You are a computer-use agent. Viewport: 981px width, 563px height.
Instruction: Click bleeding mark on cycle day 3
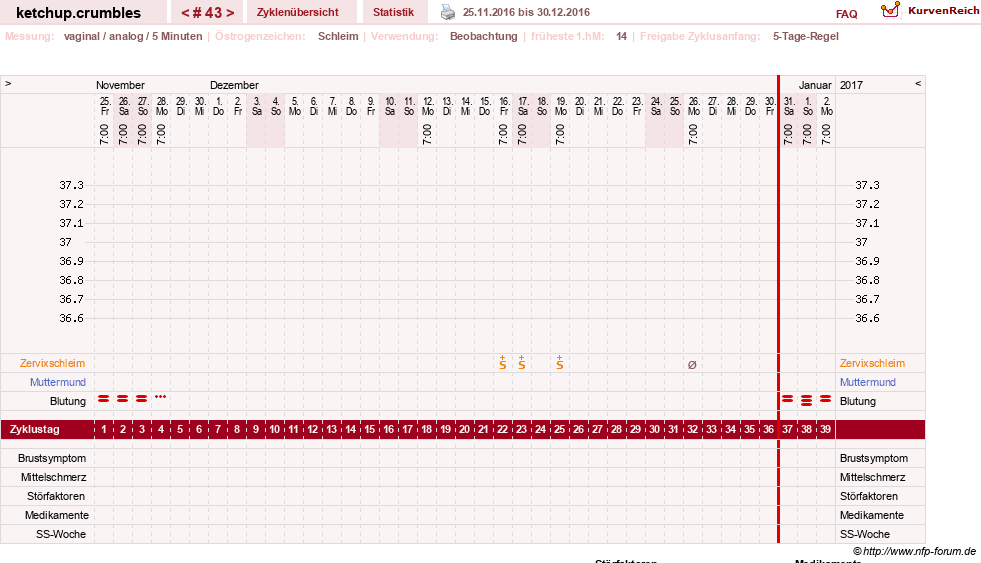coord(142,398)
